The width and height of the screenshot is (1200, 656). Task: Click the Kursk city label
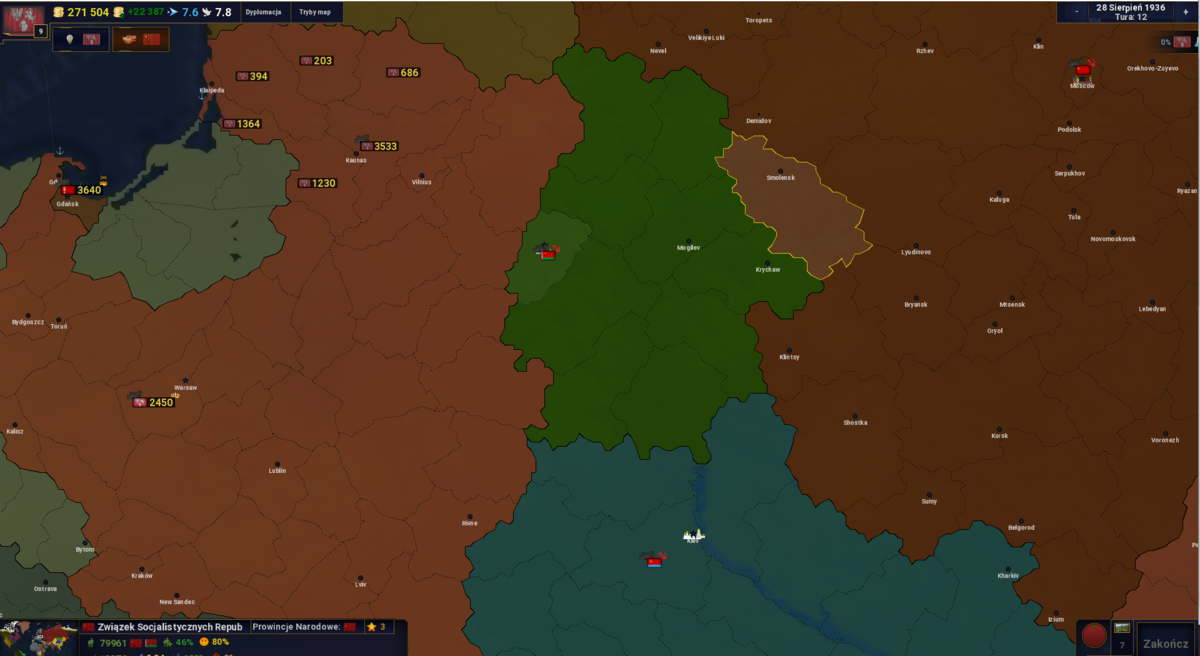(999, 436)
